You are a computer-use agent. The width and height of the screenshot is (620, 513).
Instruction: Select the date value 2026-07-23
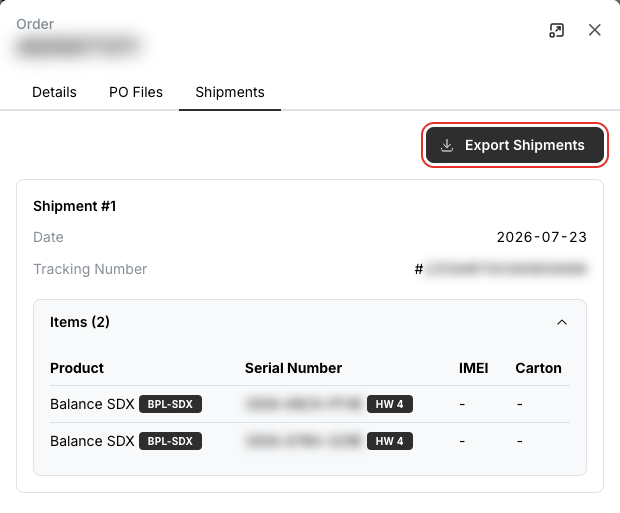point(541,237)
